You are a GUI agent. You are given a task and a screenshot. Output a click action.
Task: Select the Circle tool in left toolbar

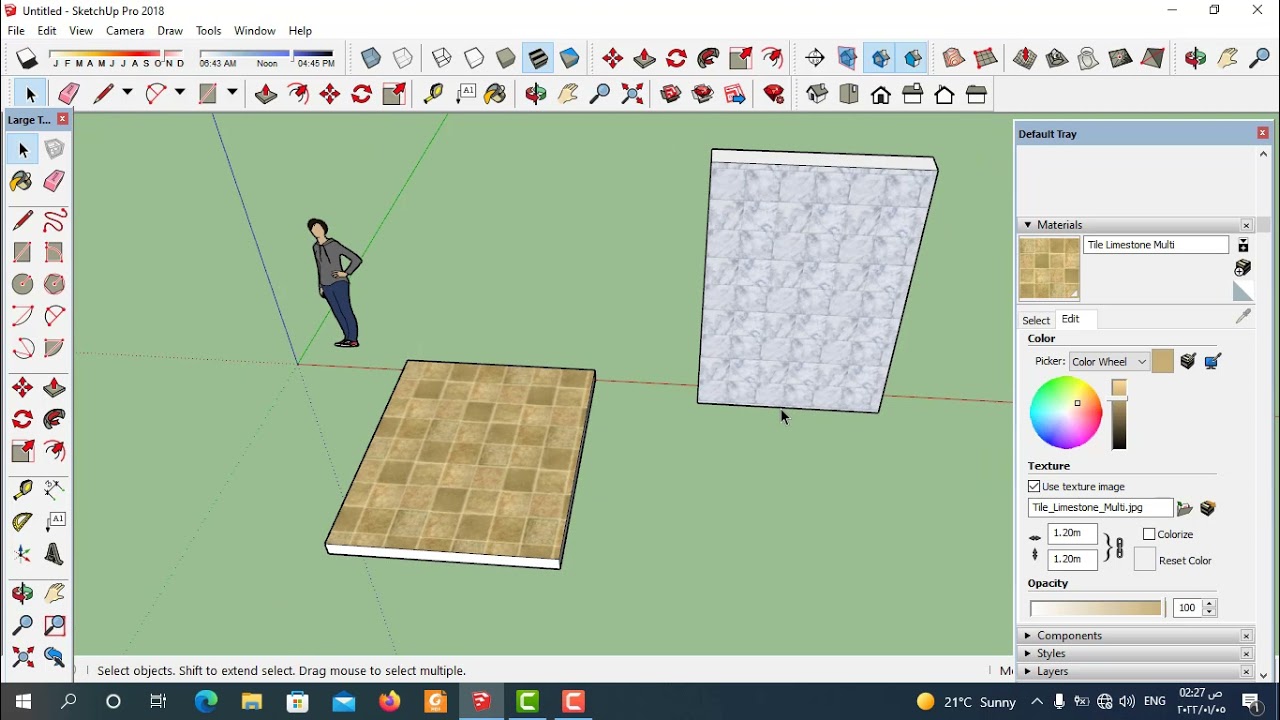(22, 284)
